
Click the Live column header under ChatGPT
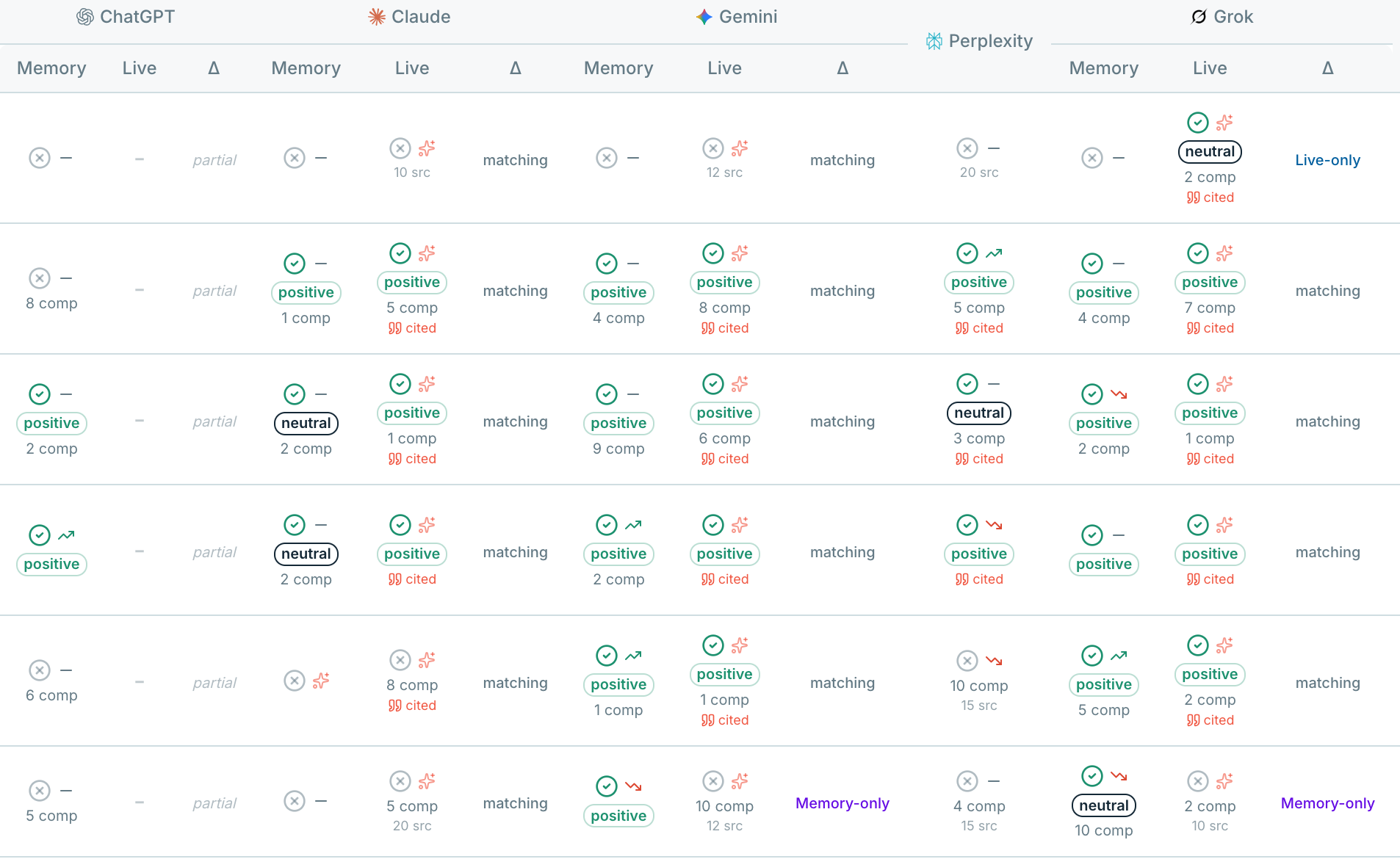click(140, 68)
